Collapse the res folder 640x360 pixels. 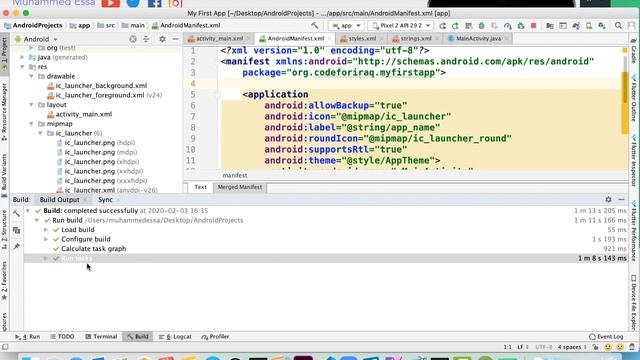(22, 67)
